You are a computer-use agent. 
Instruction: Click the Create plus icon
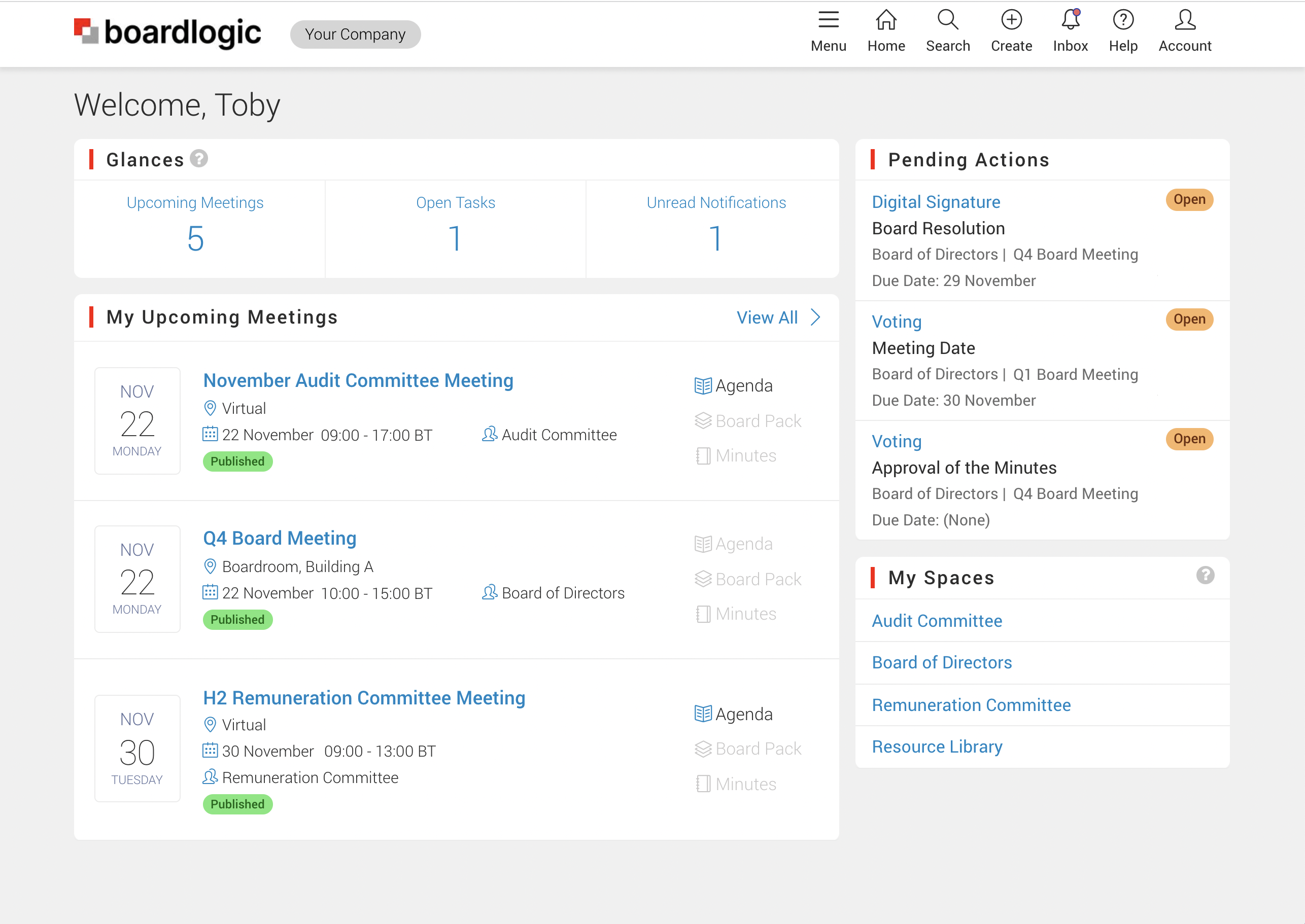pyautogui.click(x=1011, y=20)
